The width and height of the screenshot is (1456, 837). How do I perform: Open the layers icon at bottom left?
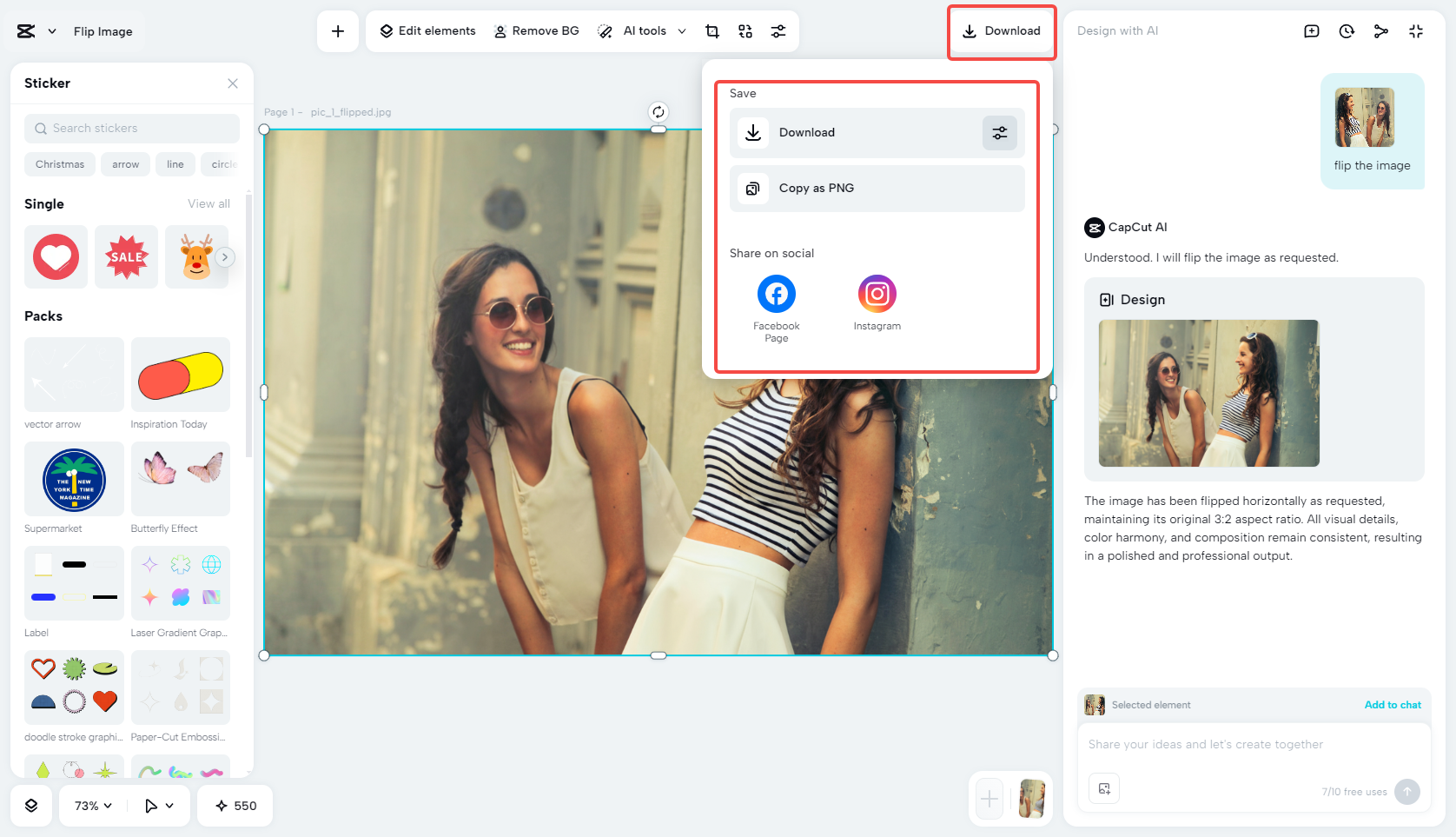click(31, 806)
